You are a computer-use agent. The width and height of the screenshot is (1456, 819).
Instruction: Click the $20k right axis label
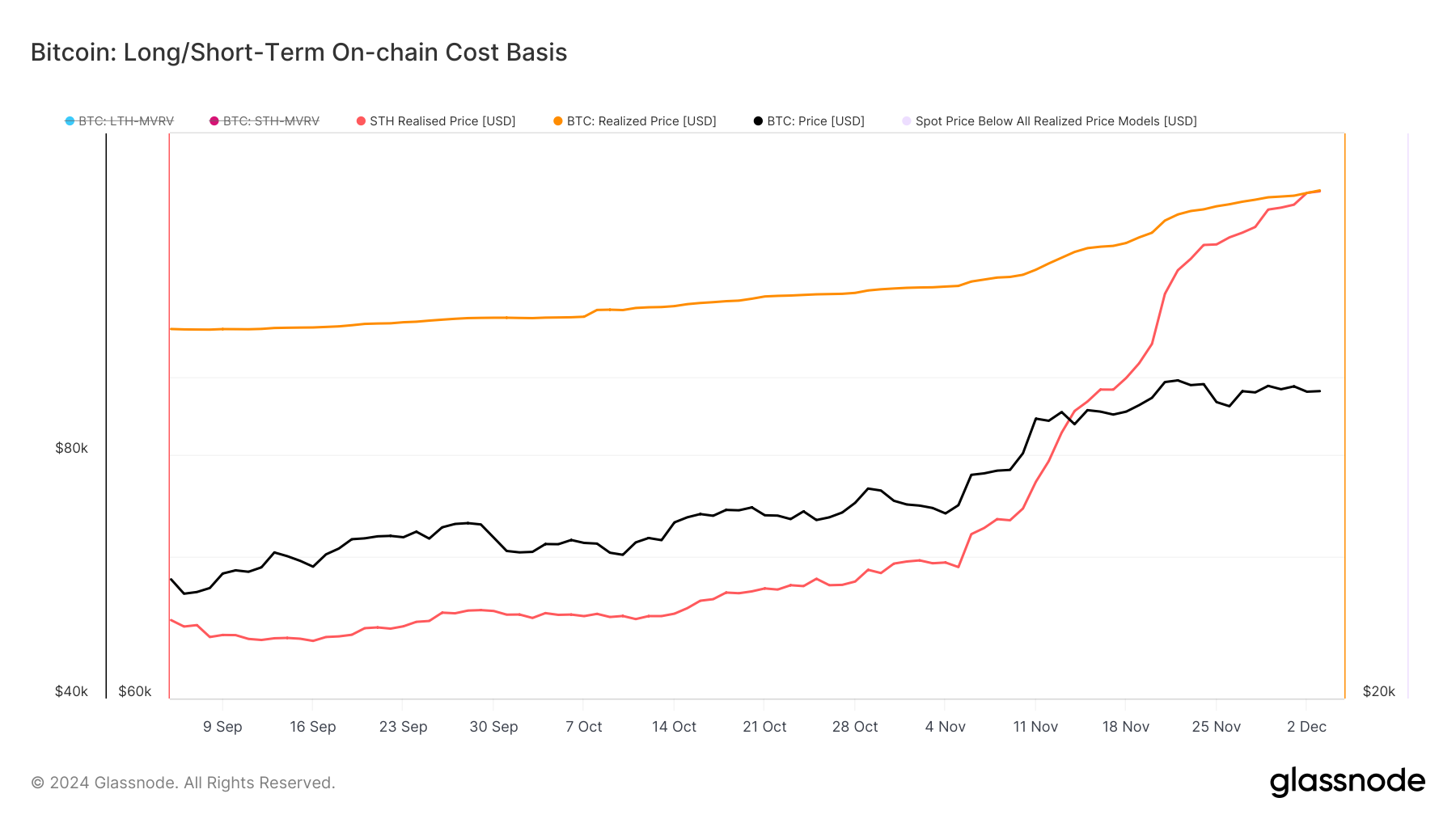tap(1379, 691)
